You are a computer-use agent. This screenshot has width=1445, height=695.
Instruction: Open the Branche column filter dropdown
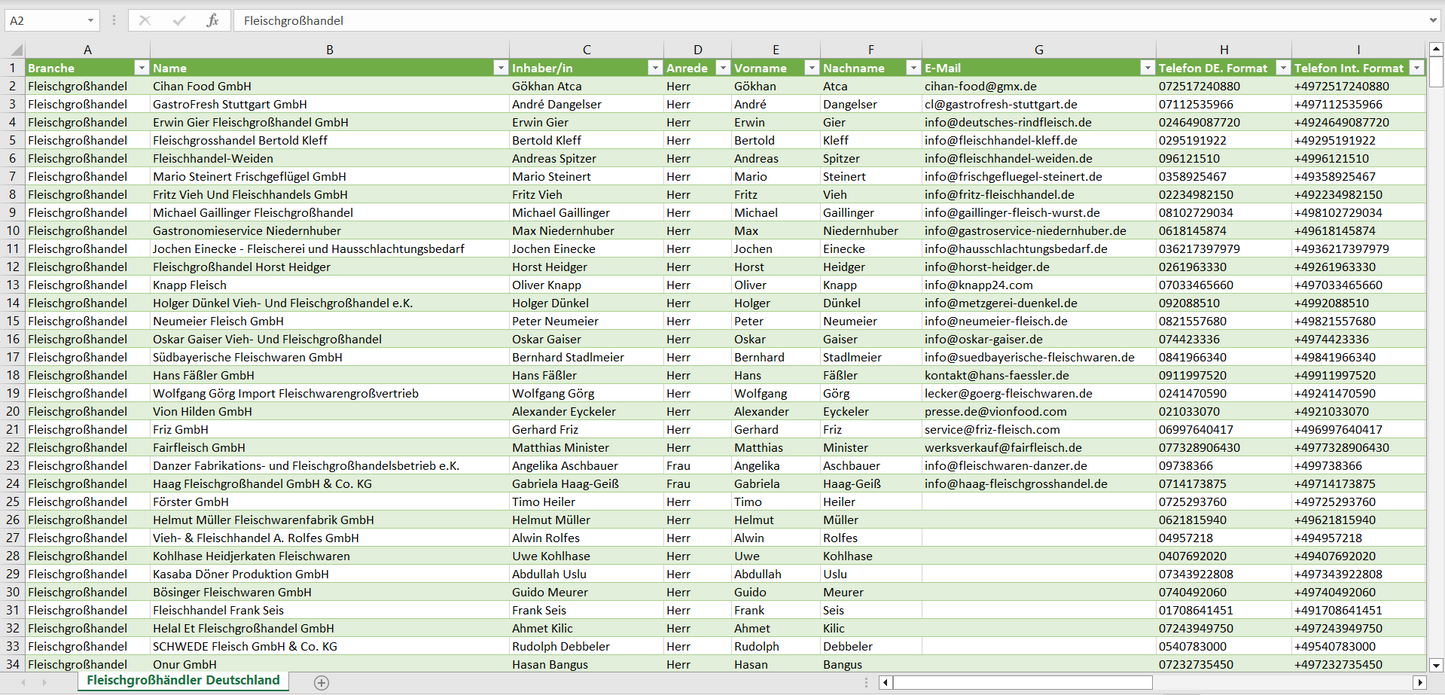(141, 68)
